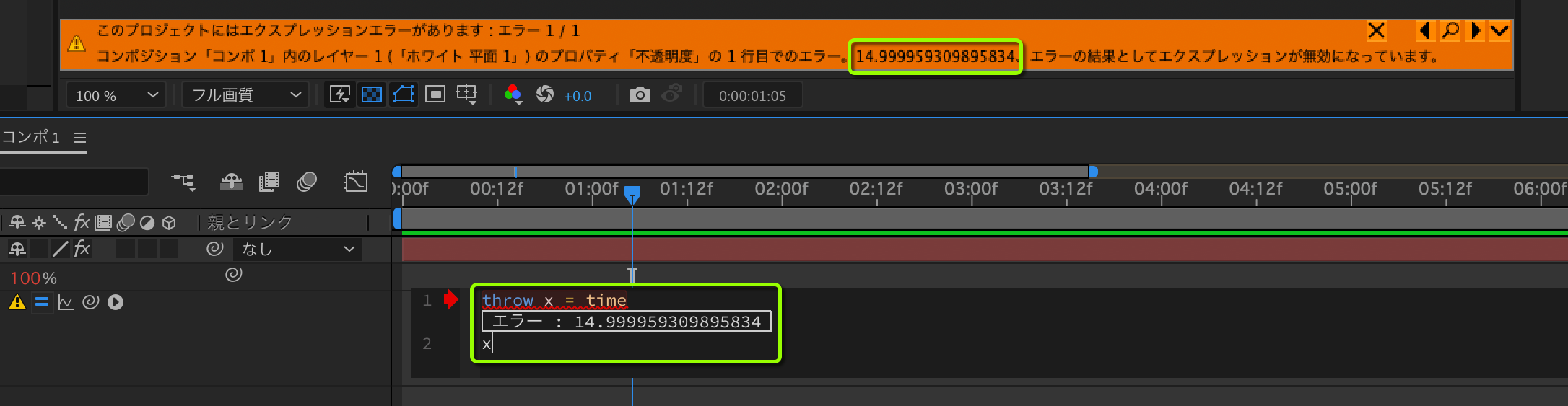Go to the next expression error
This screenshot has height=406, width=1568.
click(x=1475, y=30)
